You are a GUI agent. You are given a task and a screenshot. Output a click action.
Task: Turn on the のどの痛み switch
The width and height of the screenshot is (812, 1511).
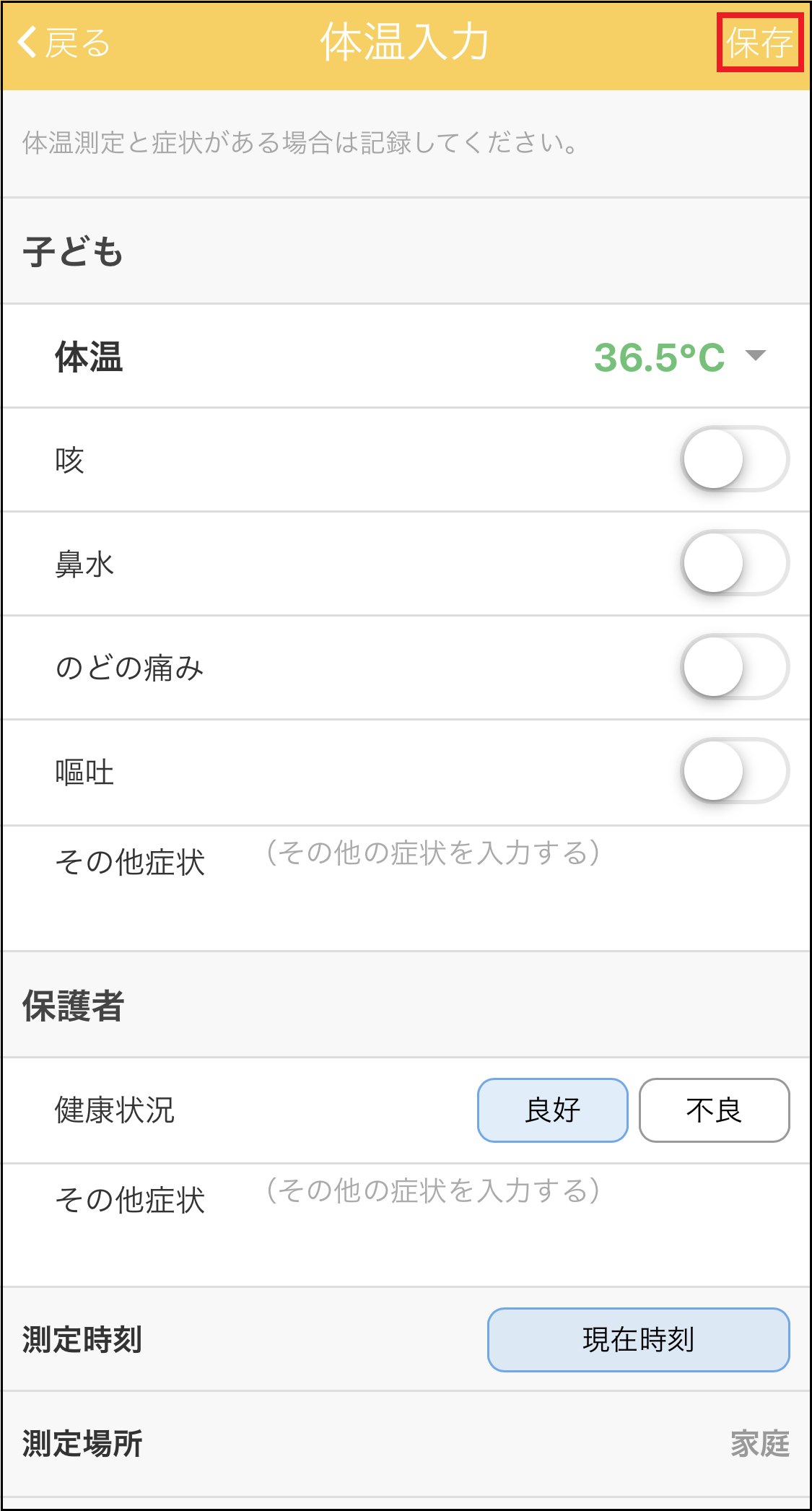point(734,667)
